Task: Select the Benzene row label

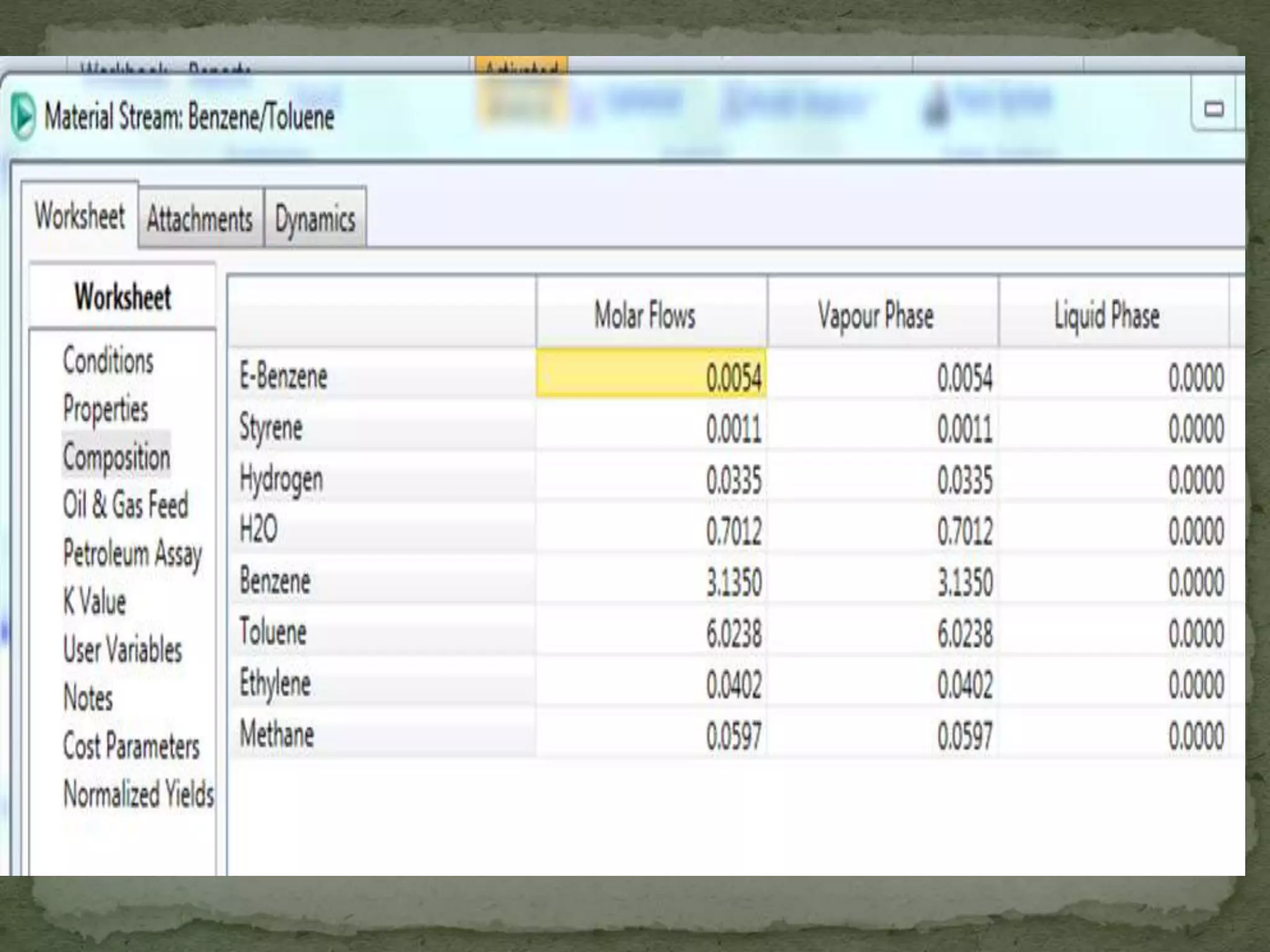Action: 275,581
